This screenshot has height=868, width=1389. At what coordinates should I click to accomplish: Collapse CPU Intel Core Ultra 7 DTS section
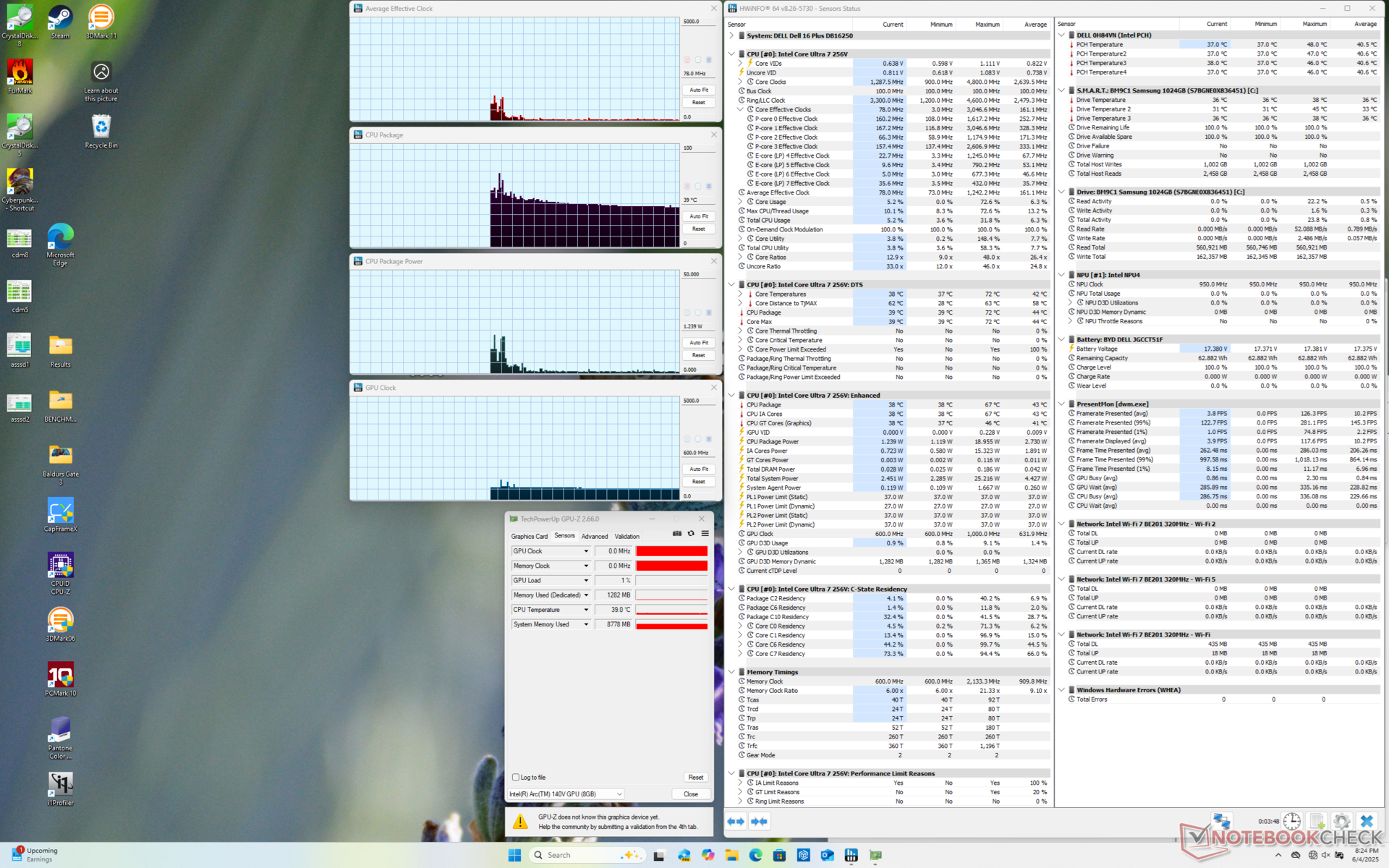coord(731,285)
